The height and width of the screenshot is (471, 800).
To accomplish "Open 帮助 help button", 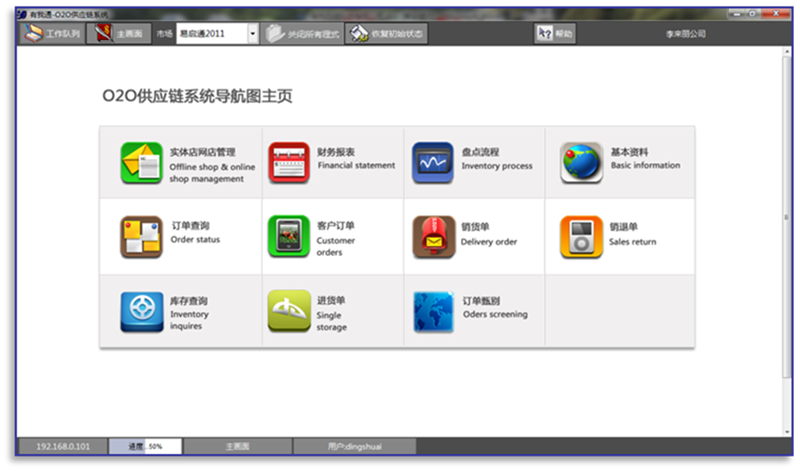I will (556, 34).
